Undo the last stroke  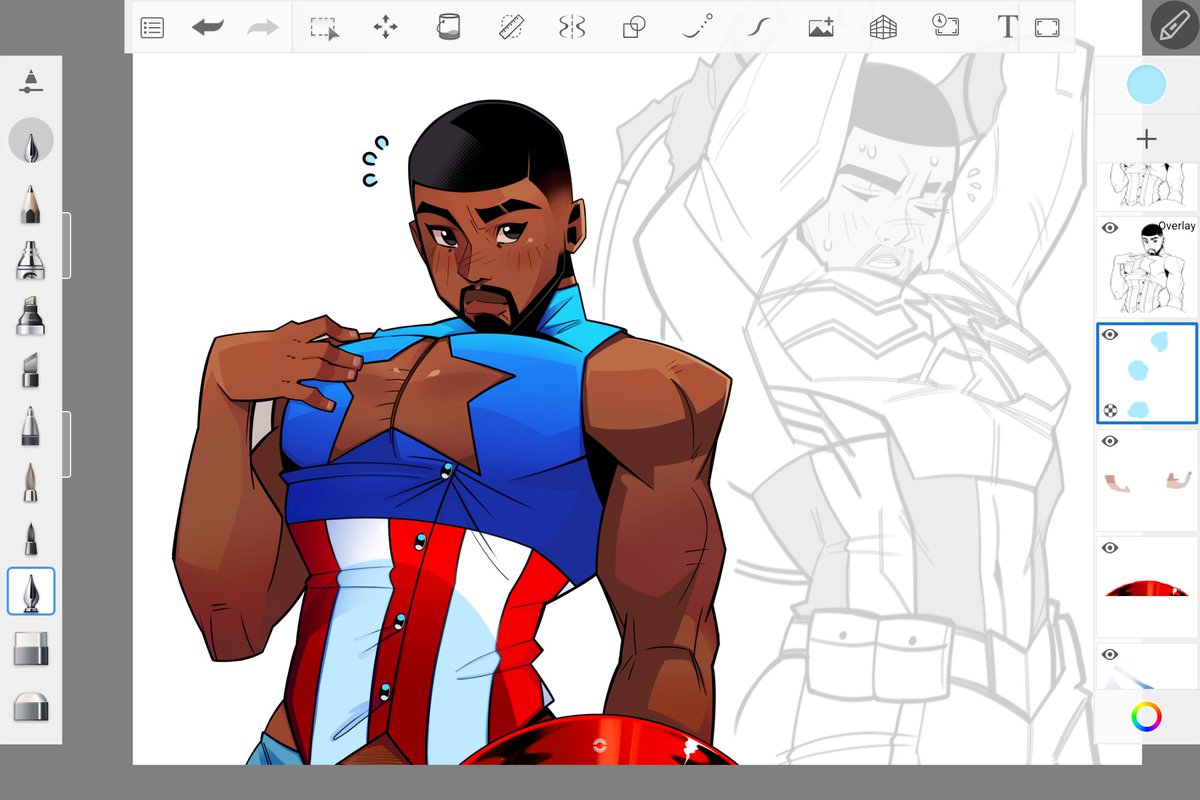click(208, 28)
